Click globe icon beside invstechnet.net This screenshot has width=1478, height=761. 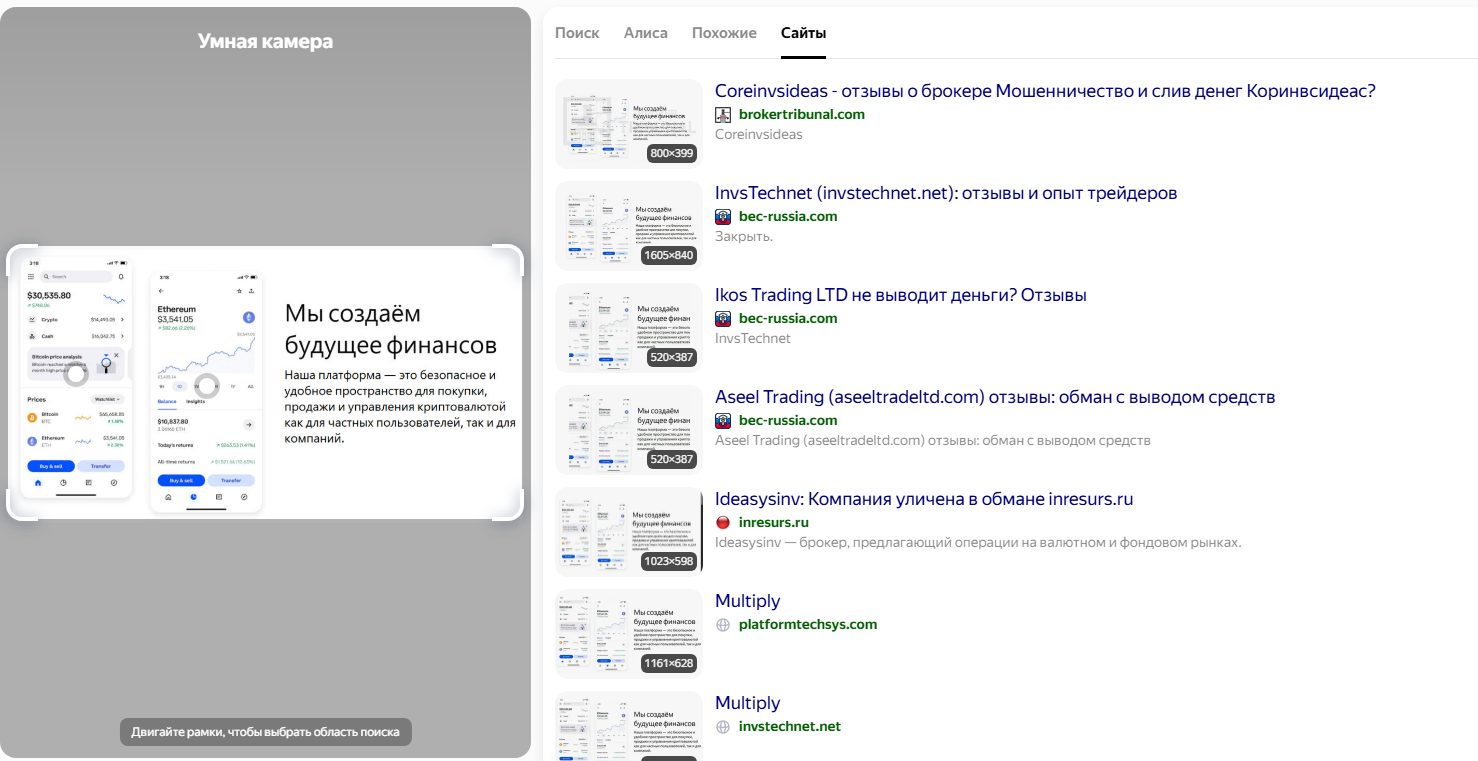[724, 727]
